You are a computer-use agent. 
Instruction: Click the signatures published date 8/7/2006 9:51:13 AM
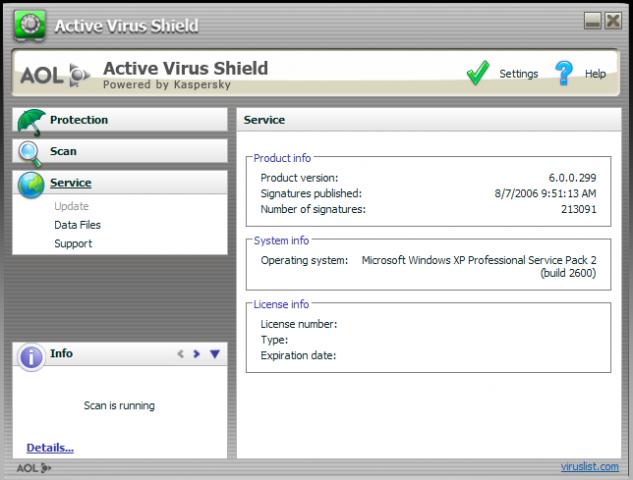545,193
